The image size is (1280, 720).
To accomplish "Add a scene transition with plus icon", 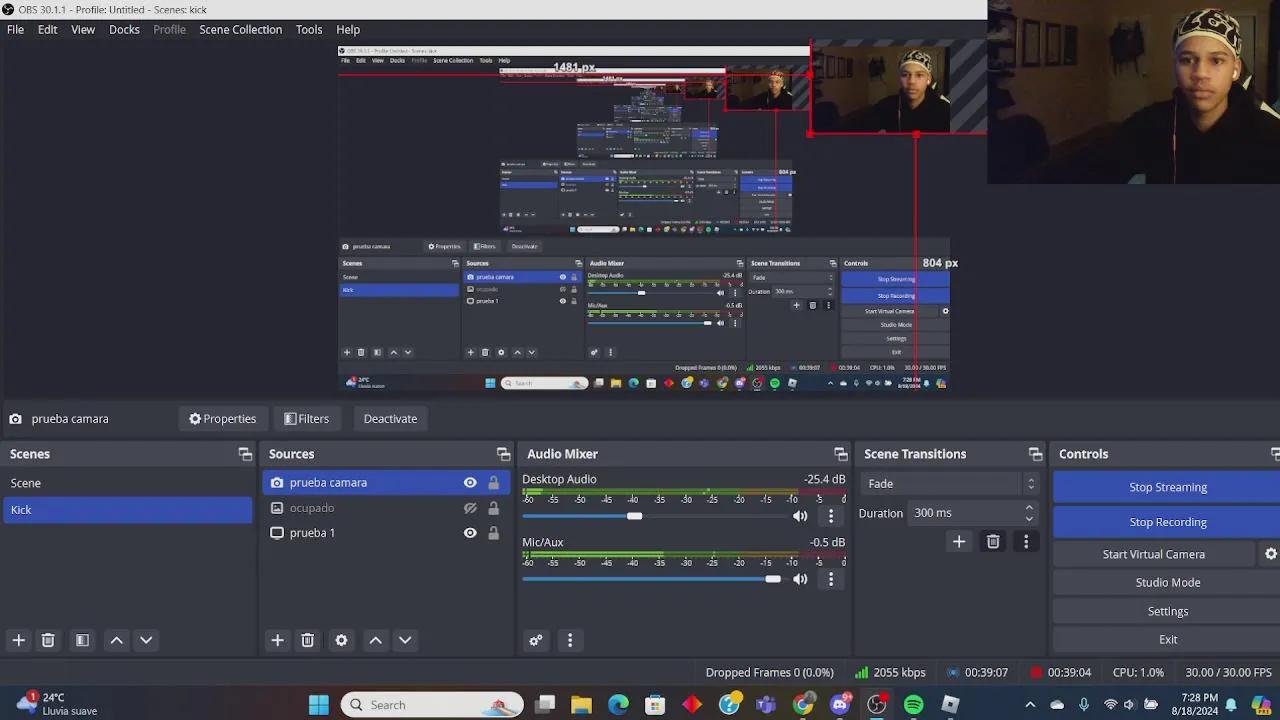I will [958, 541].
